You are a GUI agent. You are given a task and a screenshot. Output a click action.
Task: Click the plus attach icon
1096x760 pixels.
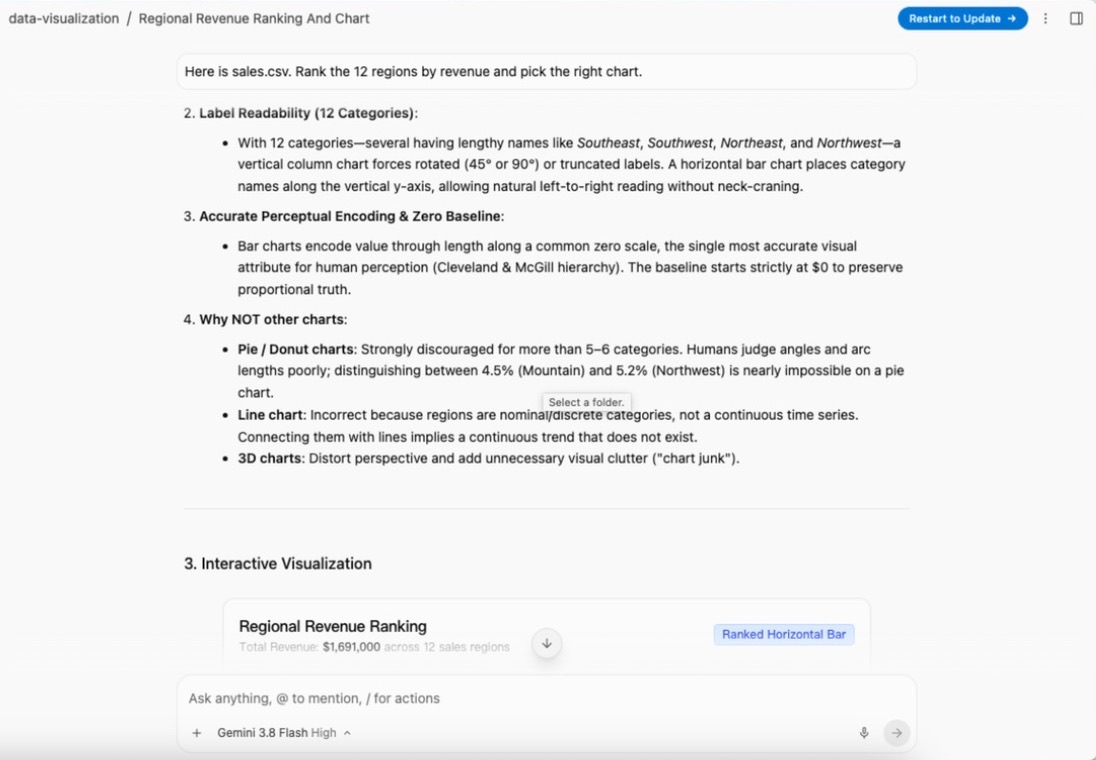coord(196,733)
